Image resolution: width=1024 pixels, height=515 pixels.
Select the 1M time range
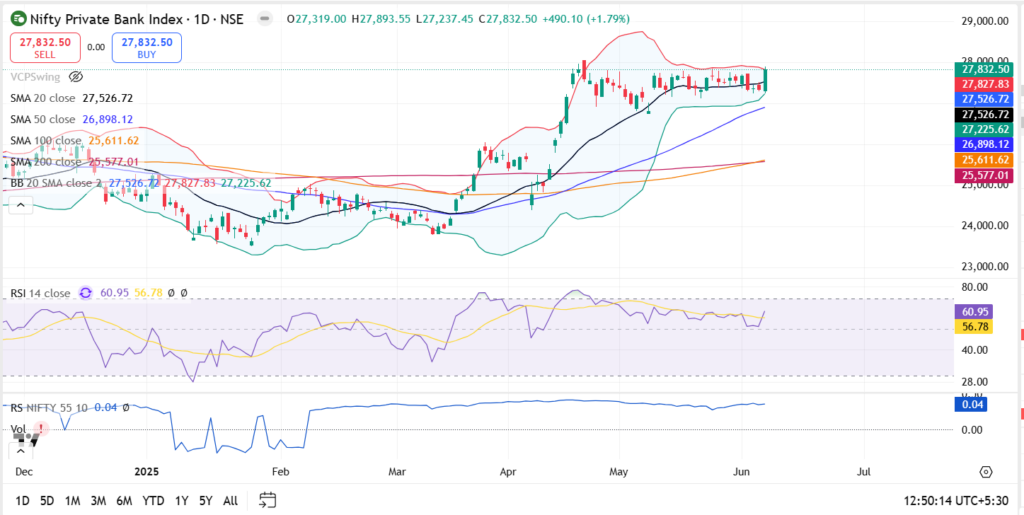(72, 501)
